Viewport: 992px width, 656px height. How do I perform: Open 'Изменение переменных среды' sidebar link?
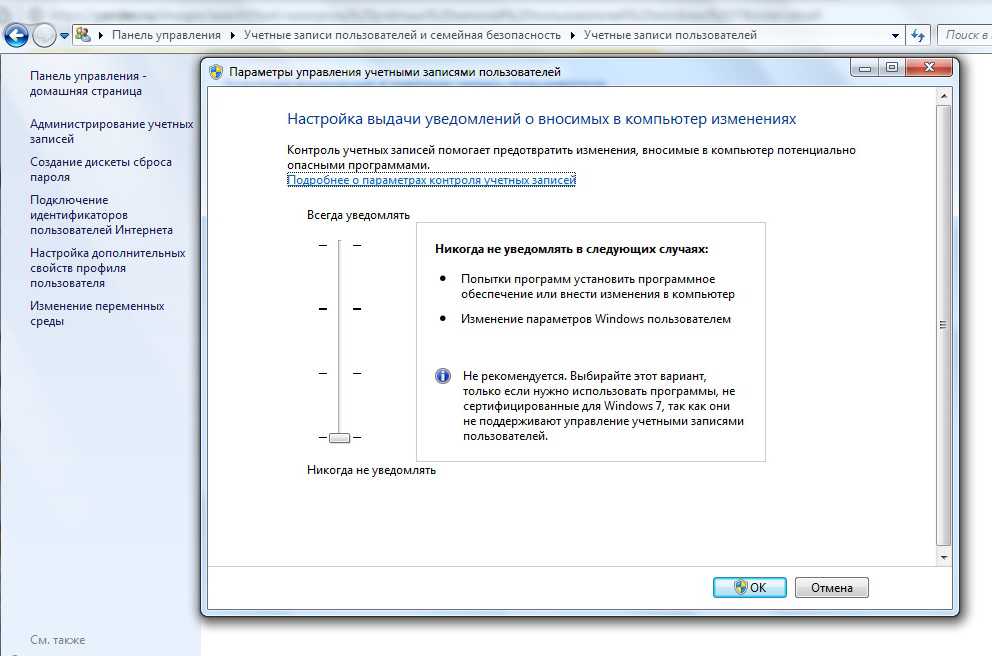(x=97, y=313)
